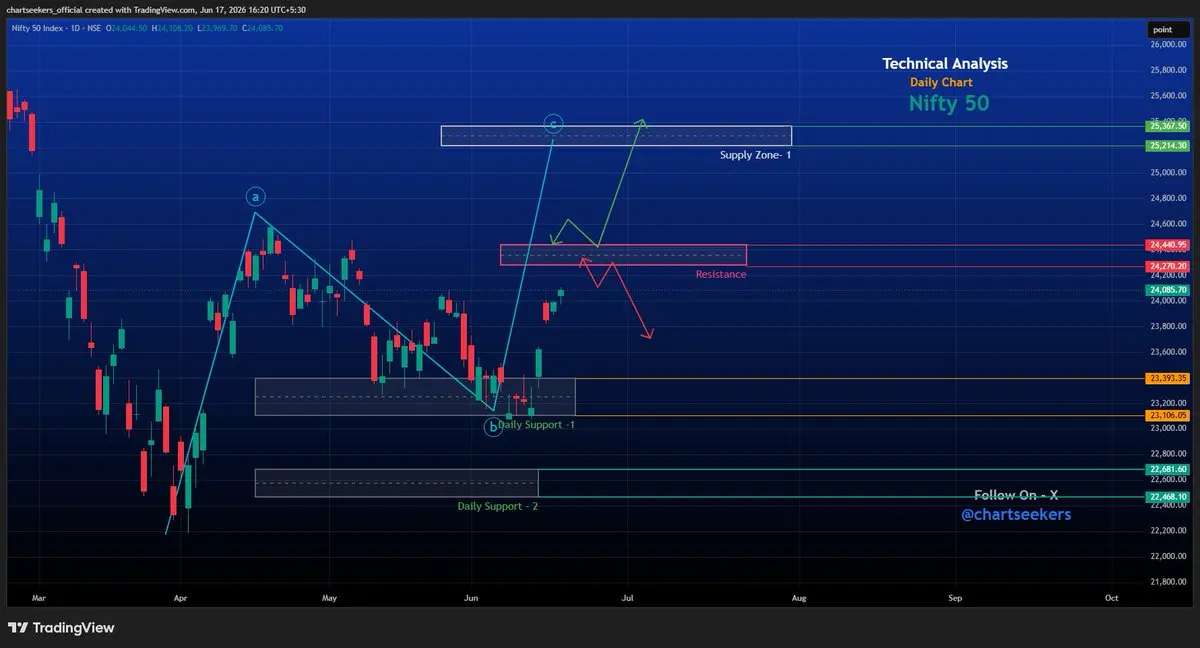Viewport: 1200px width, 648px height.
Task: Click the 'Mar' time axis label
Action: (x=37, y=597)
